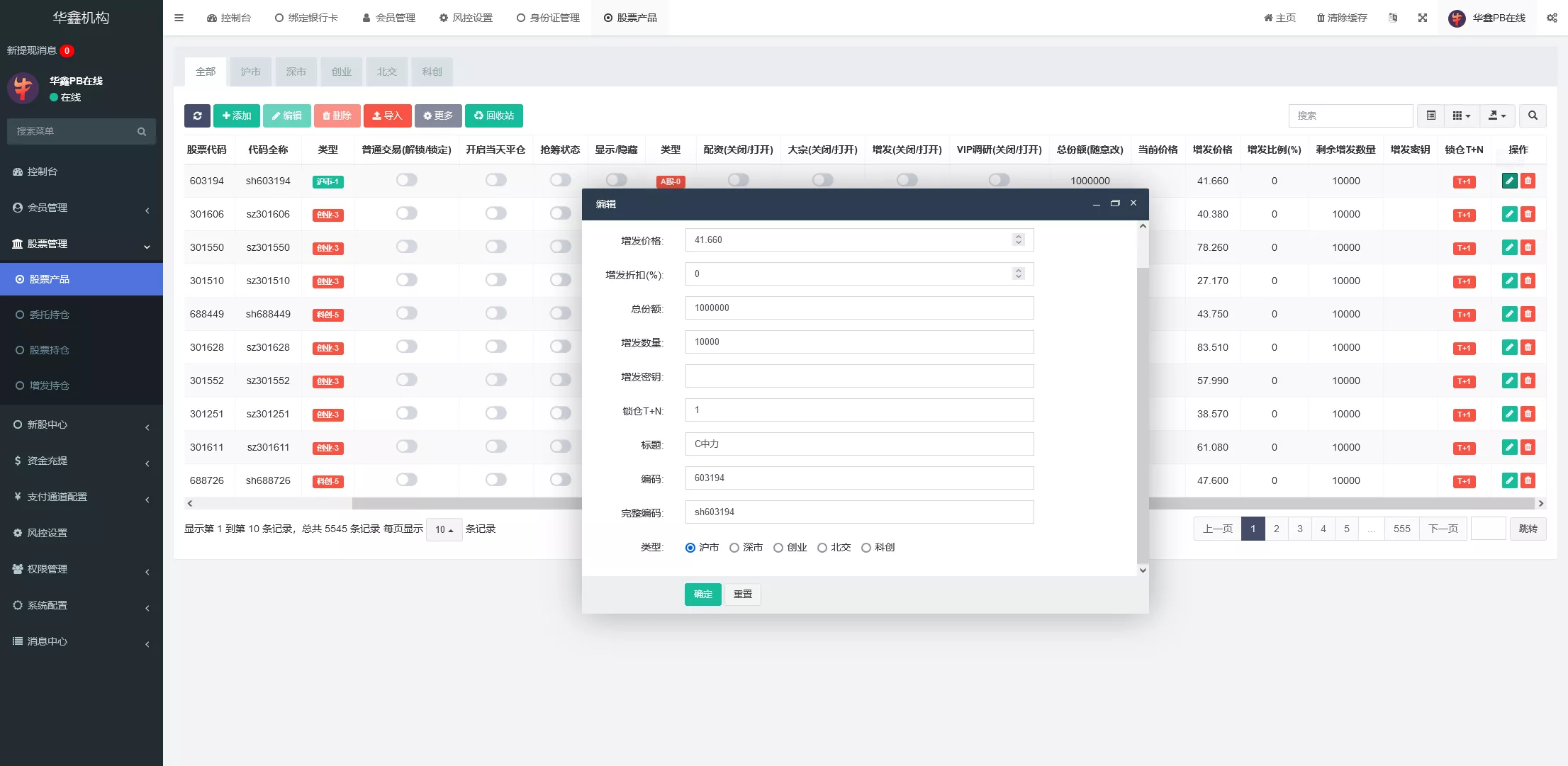
Task: Click the 重置 button in dialog
Action: click(x=742, y=594)
